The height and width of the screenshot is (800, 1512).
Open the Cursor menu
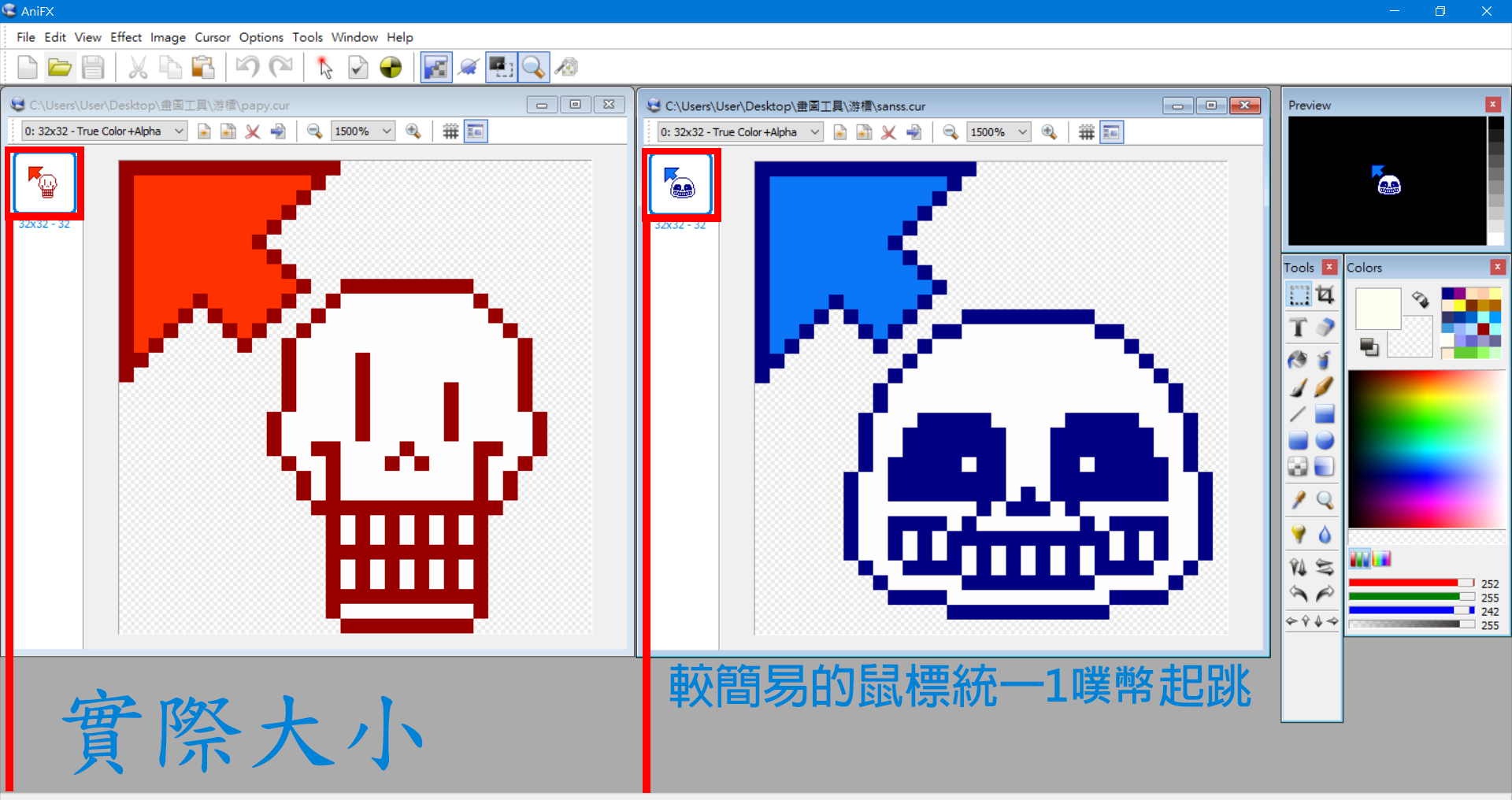pos(213,37)
